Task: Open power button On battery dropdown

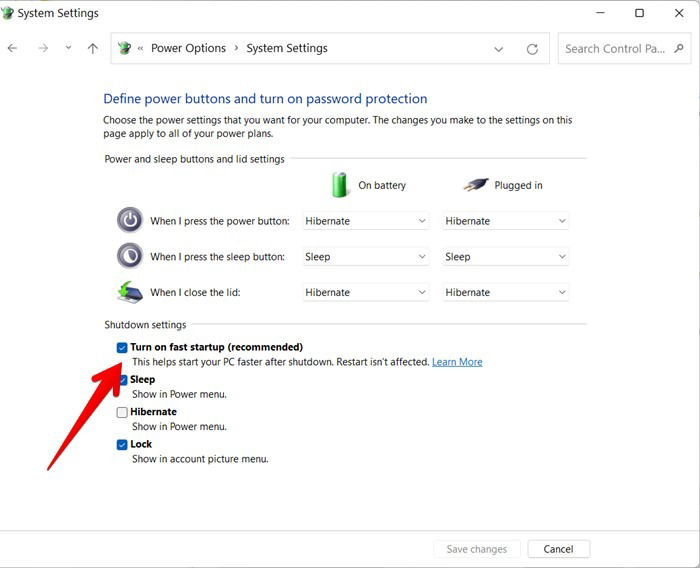Action: [366, 221]
